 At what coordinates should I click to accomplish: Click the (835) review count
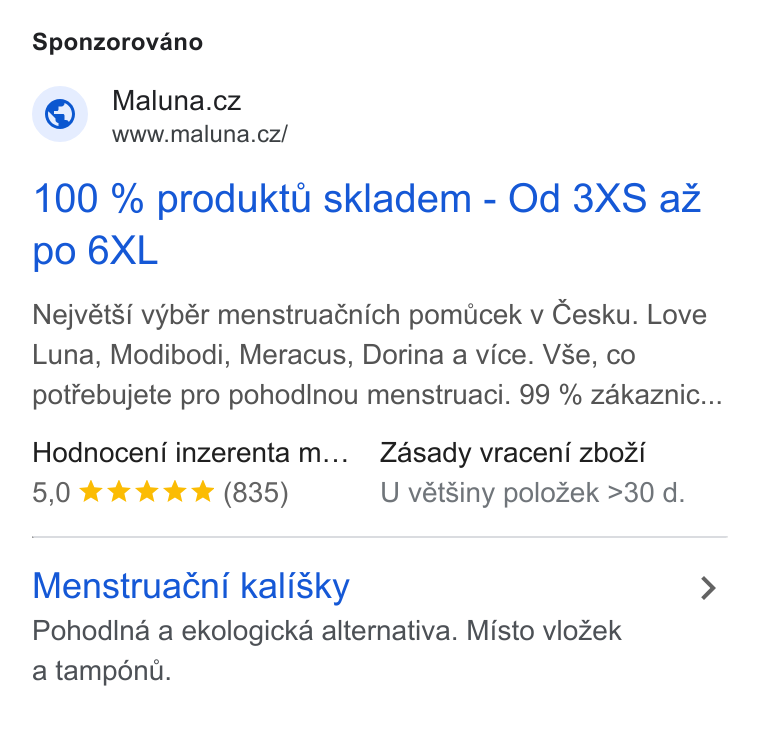tap(256, 493)
